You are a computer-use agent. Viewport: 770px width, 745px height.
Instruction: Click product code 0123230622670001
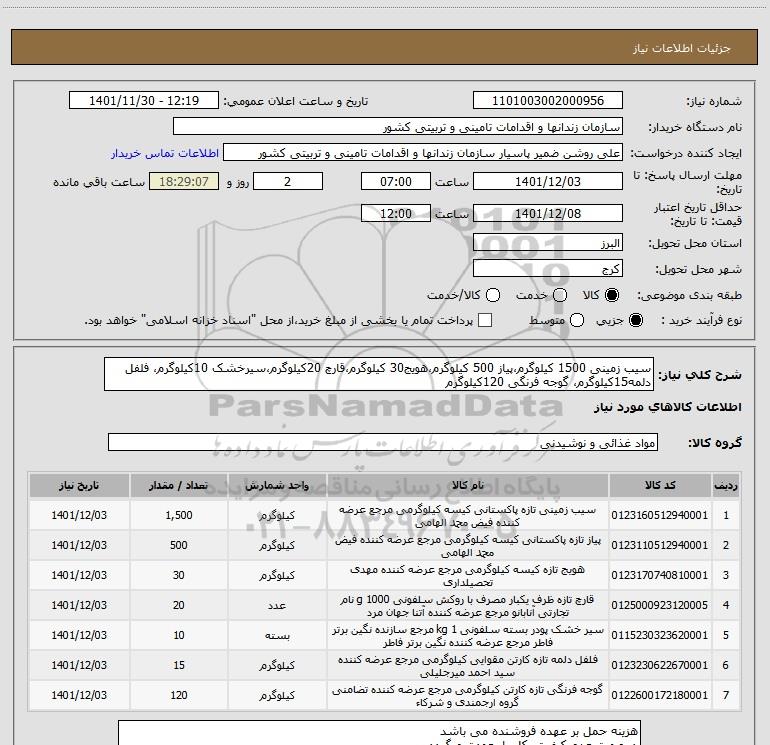(660, 665)
